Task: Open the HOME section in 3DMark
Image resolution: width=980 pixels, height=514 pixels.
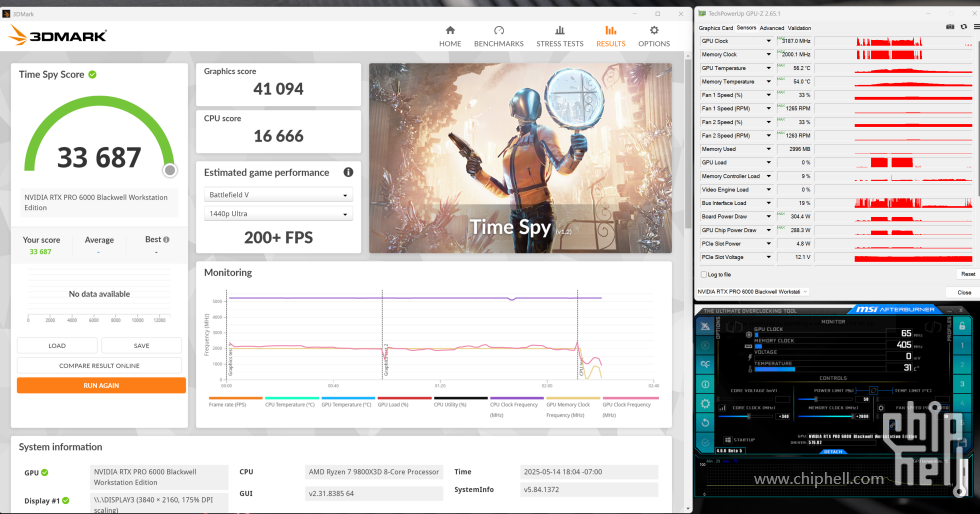Action: pyautogui.click(x=450, y=37)
